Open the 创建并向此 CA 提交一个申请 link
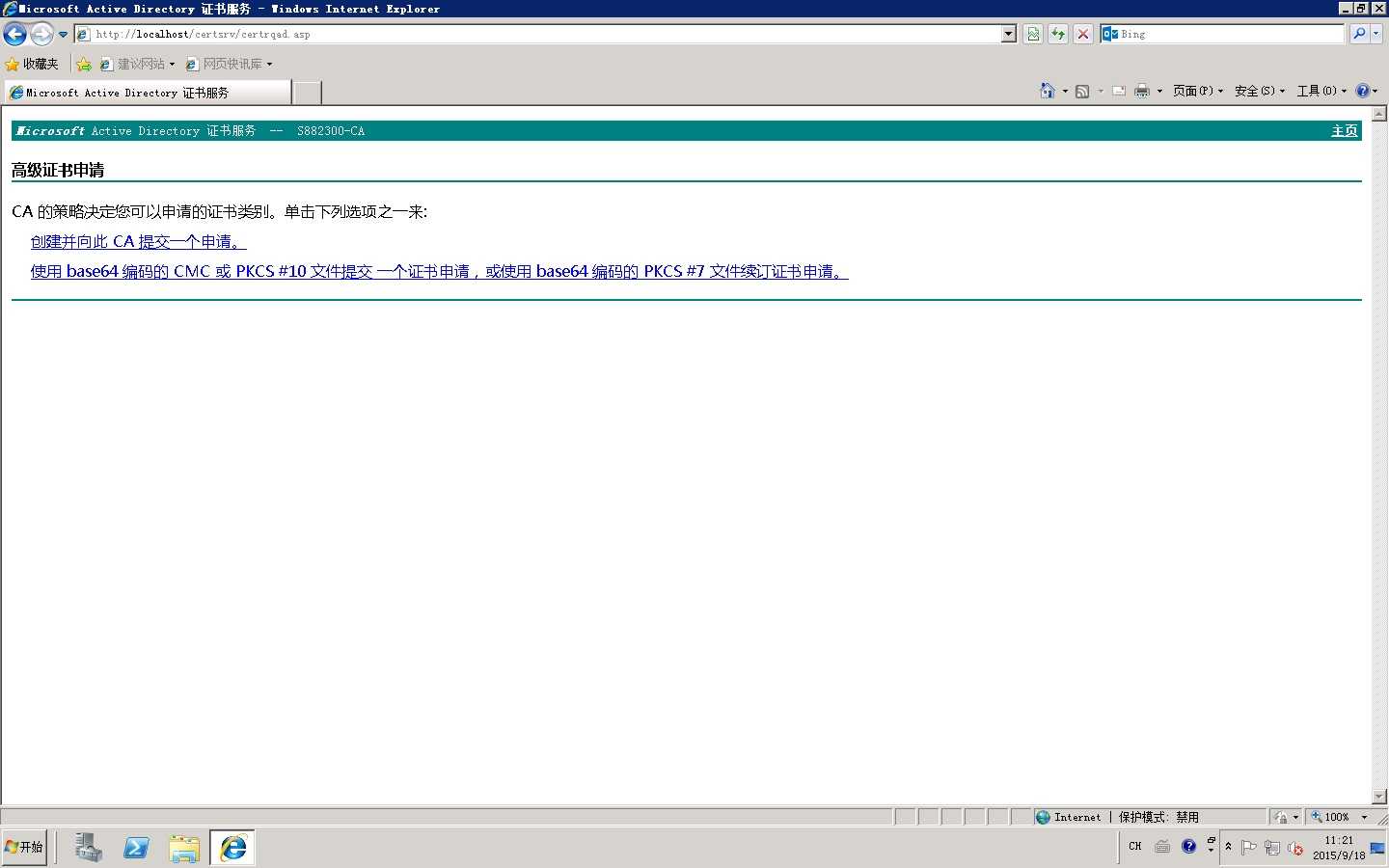 coord(138,242)
